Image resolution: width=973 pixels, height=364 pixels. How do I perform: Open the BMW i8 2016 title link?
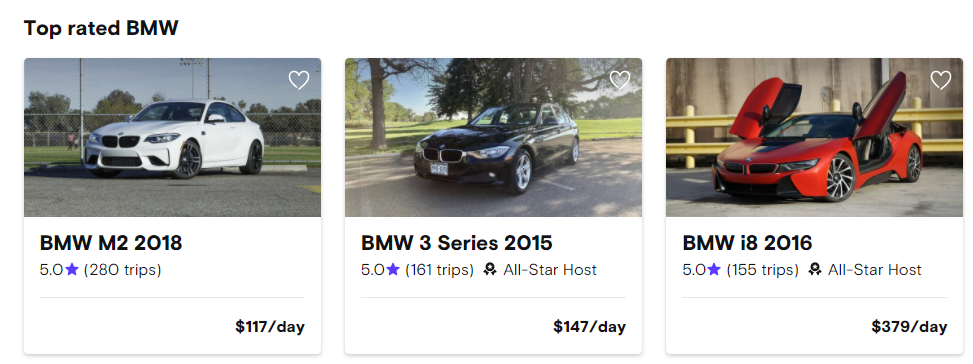(x=747, y=243)
